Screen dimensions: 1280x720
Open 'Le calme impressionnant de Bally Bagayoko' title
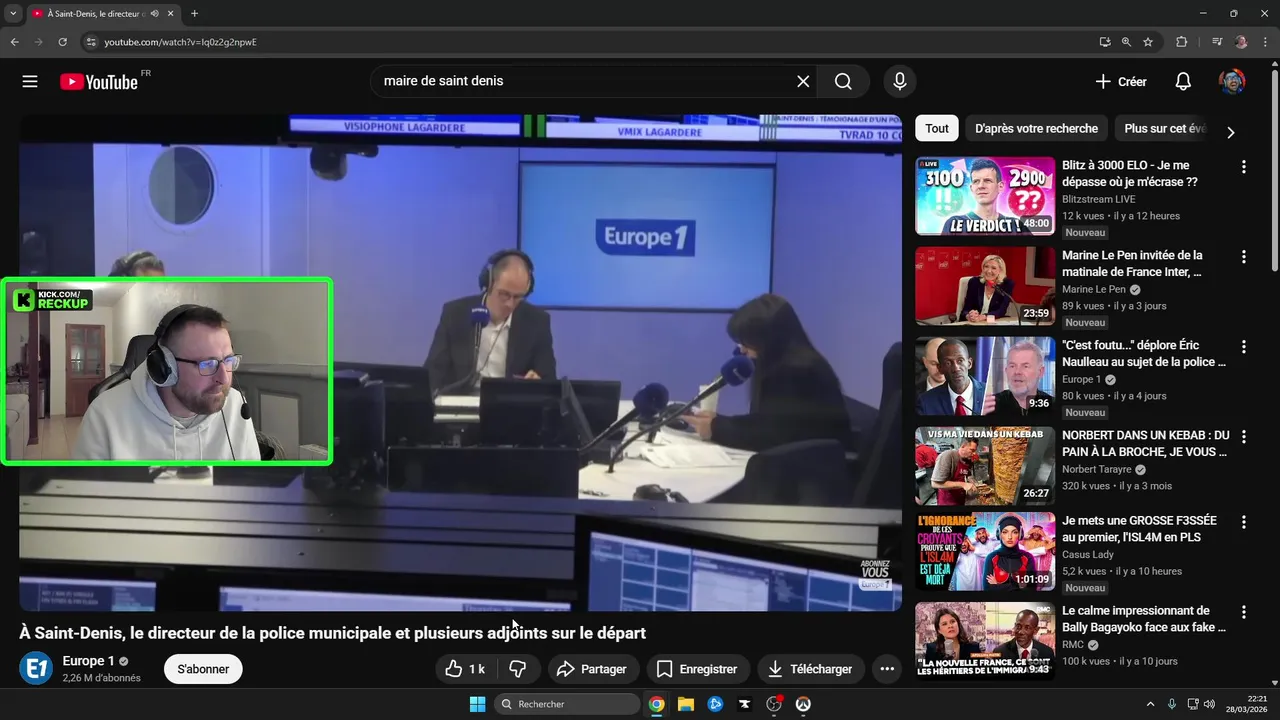(1144, 618)
